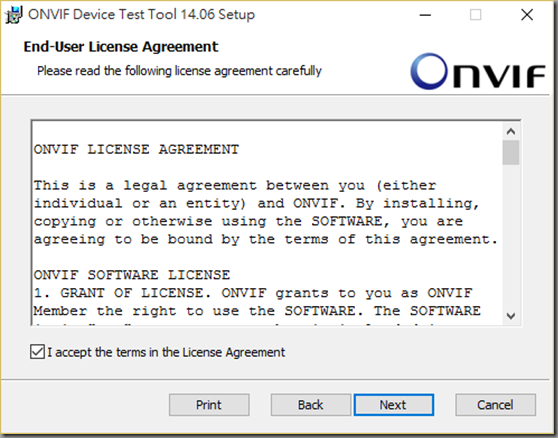This screenshot has height=438, width=558.
Task: Click the installer icon in title bar
Action: 14,15
